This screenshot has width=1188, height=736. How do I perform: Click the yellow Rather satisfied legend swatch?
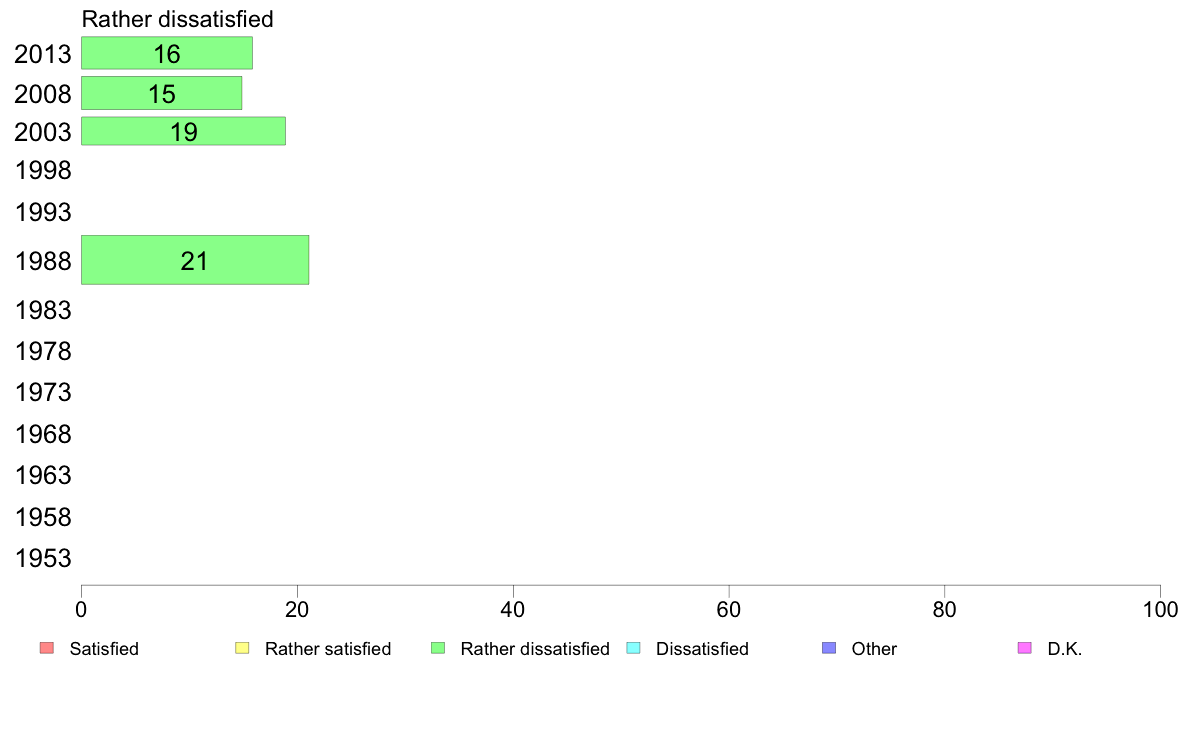242,648
